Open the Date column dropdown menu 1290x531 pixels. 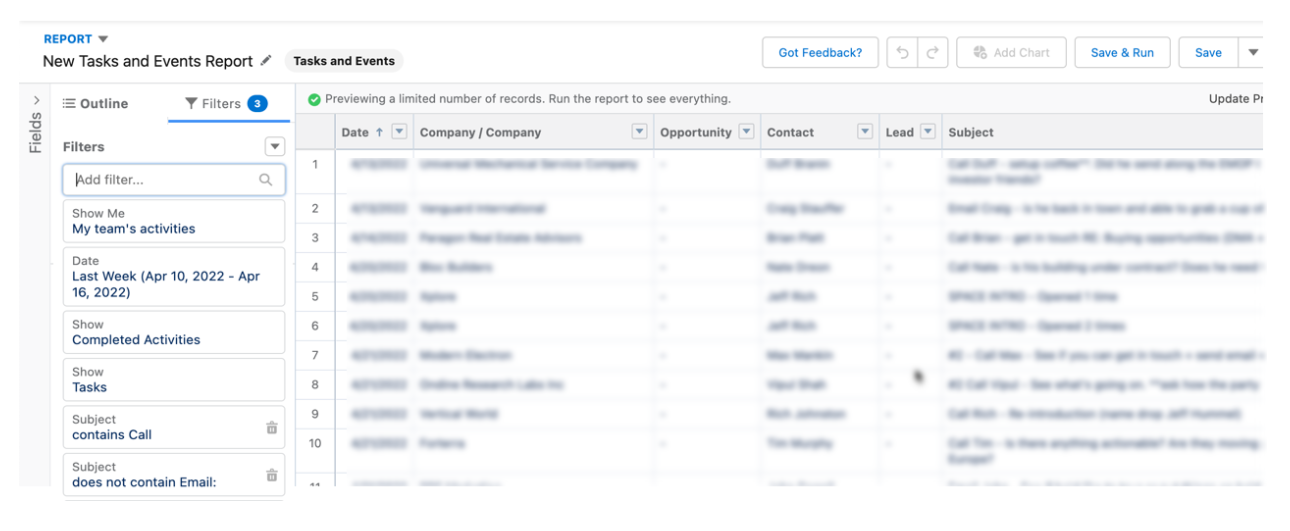399,132
